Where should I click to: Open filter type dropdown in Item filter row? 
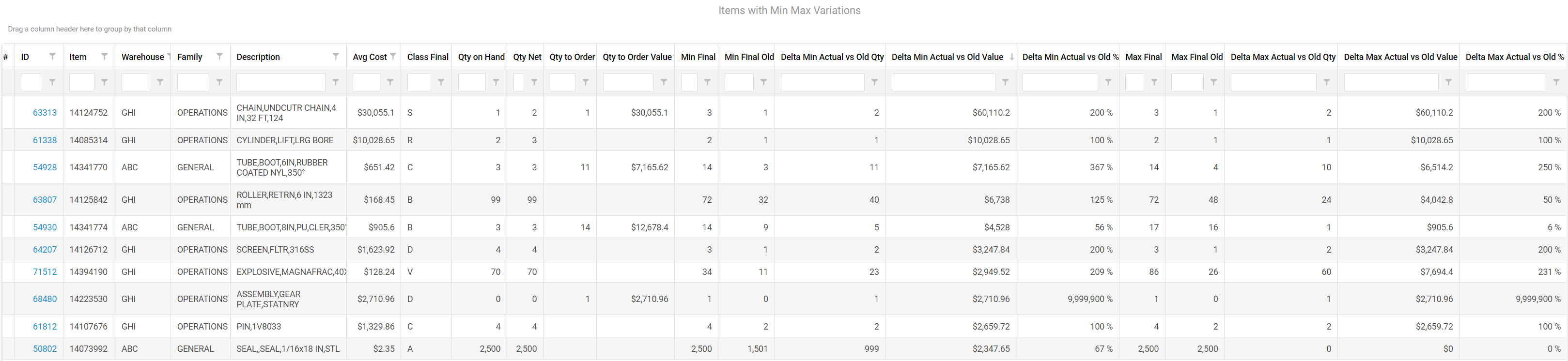(x=105, y=82)
